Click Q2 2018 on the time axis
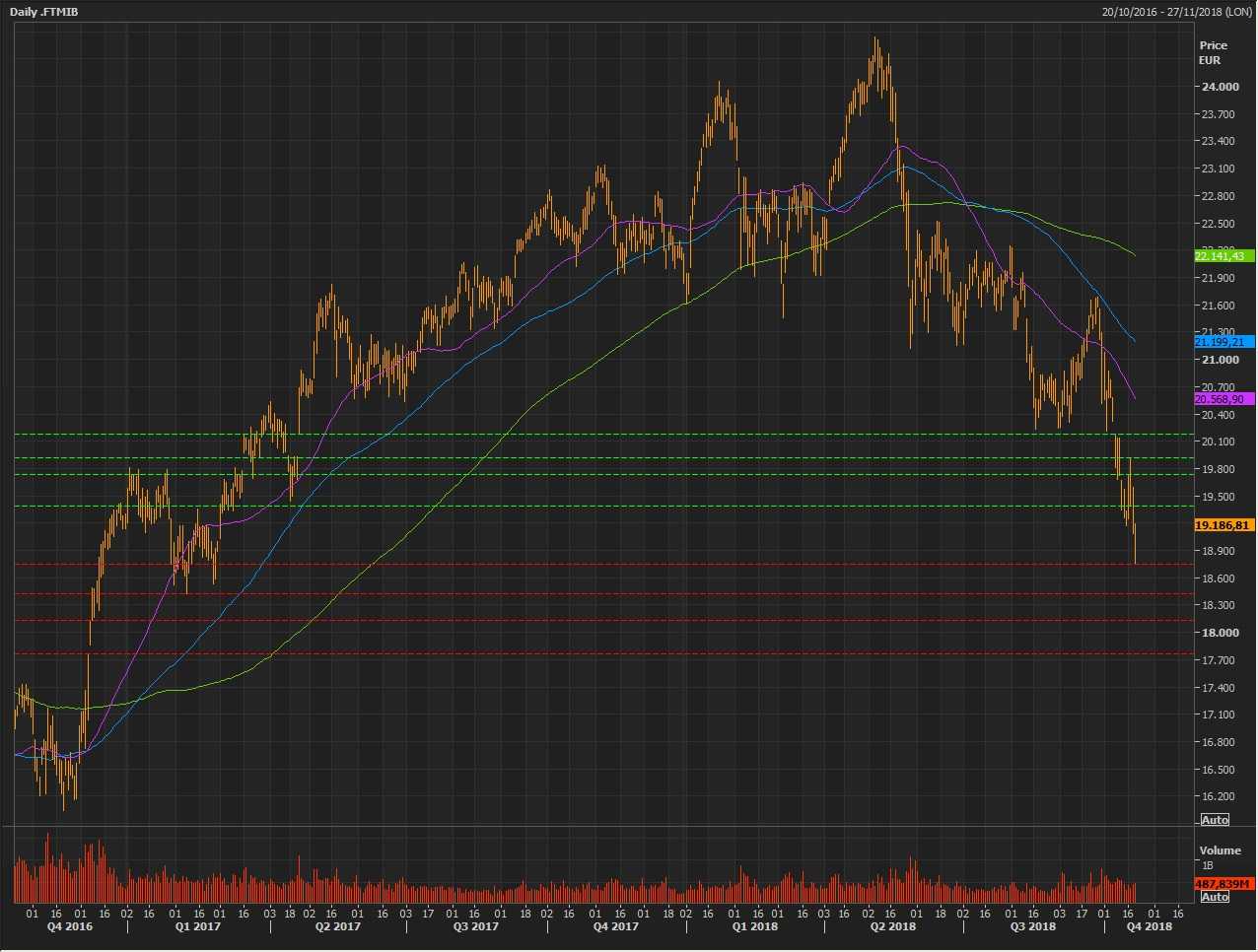The image size is (1258, 952). point(892,926)
